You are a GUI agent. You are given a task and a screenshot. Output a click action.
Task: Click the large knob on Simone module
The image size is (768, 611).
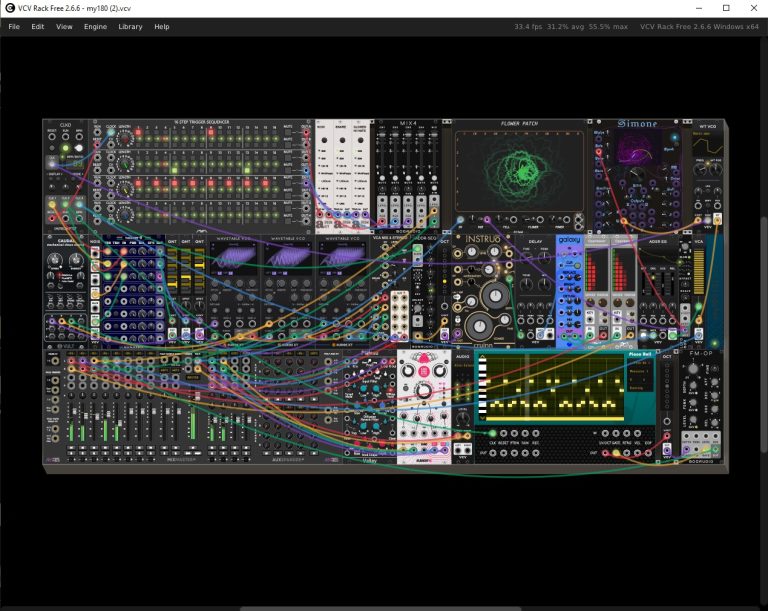click(x=636, y=175)
